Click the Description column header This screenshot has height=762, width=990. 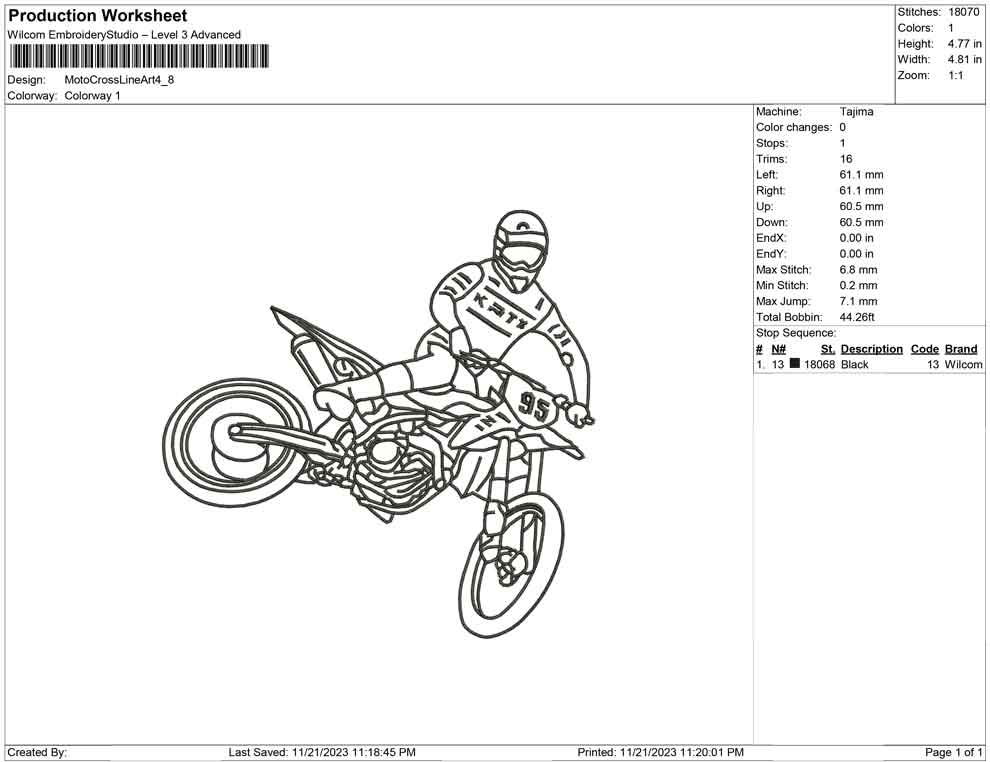tap(871, 348)
